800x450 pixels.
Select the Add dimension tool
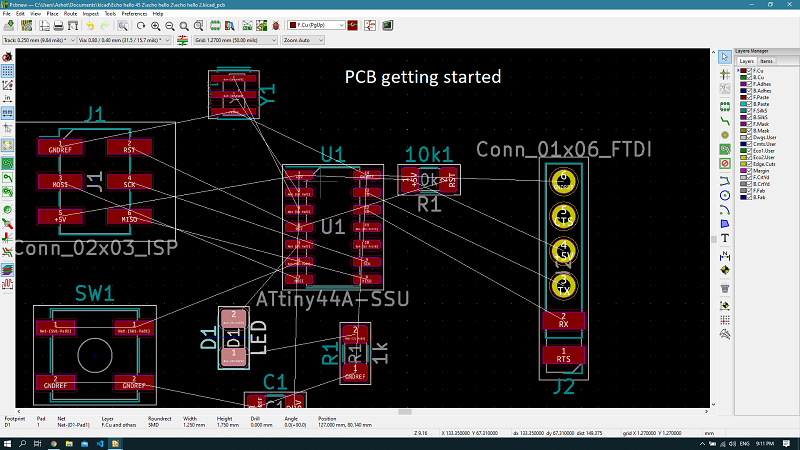(x=724, y=256)
